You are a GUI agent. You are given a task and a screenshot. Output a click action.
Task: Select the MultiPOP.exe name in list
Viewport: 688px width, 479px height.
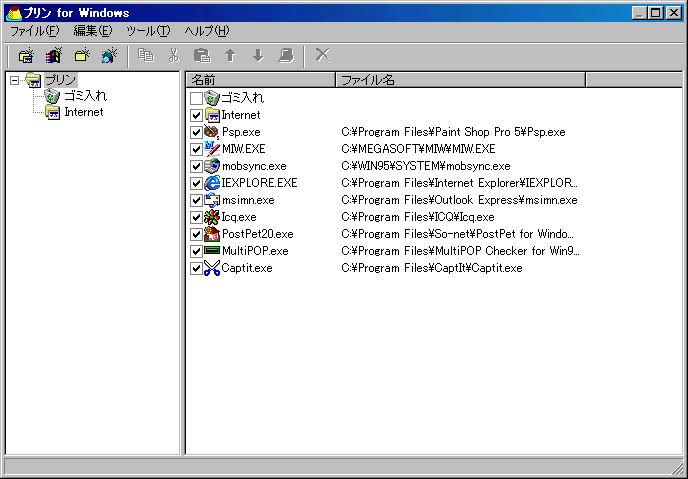point(255,251)
